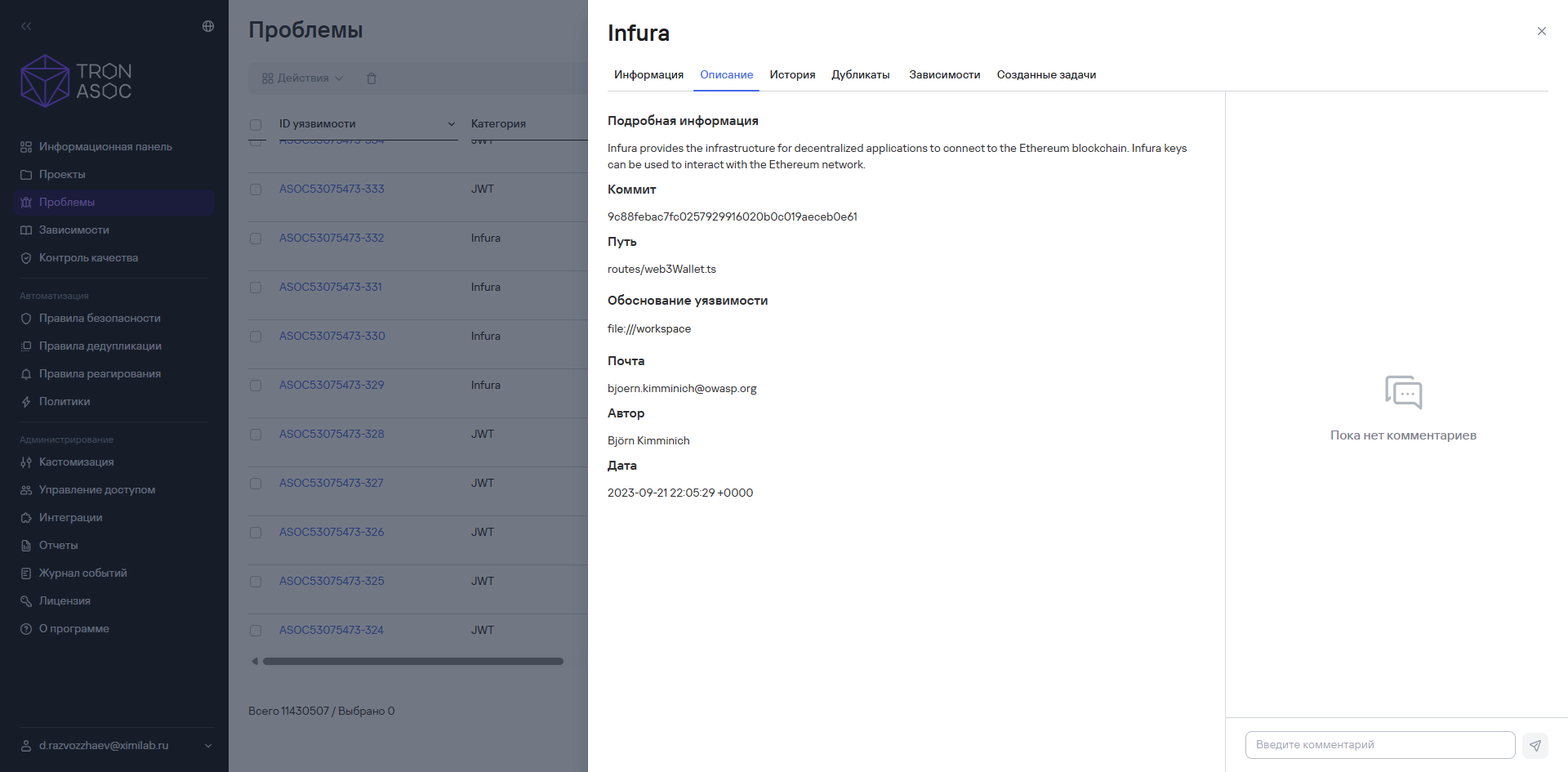This screenshot has height=772, width=1568.
Task: Click the user profile icon at bottom
Action: [26, 746]
